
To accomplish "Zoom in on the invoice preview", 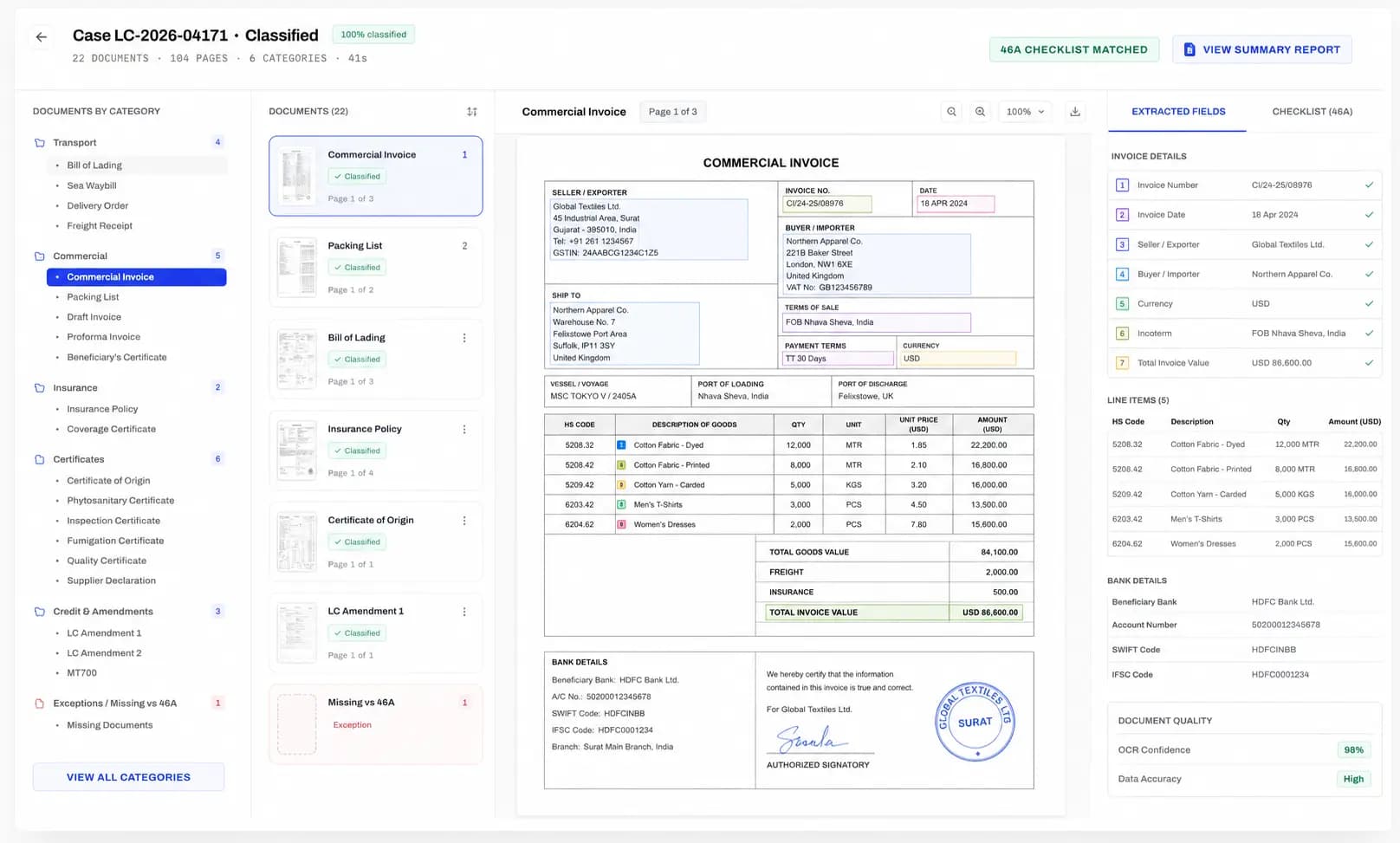I will point(980,112).
